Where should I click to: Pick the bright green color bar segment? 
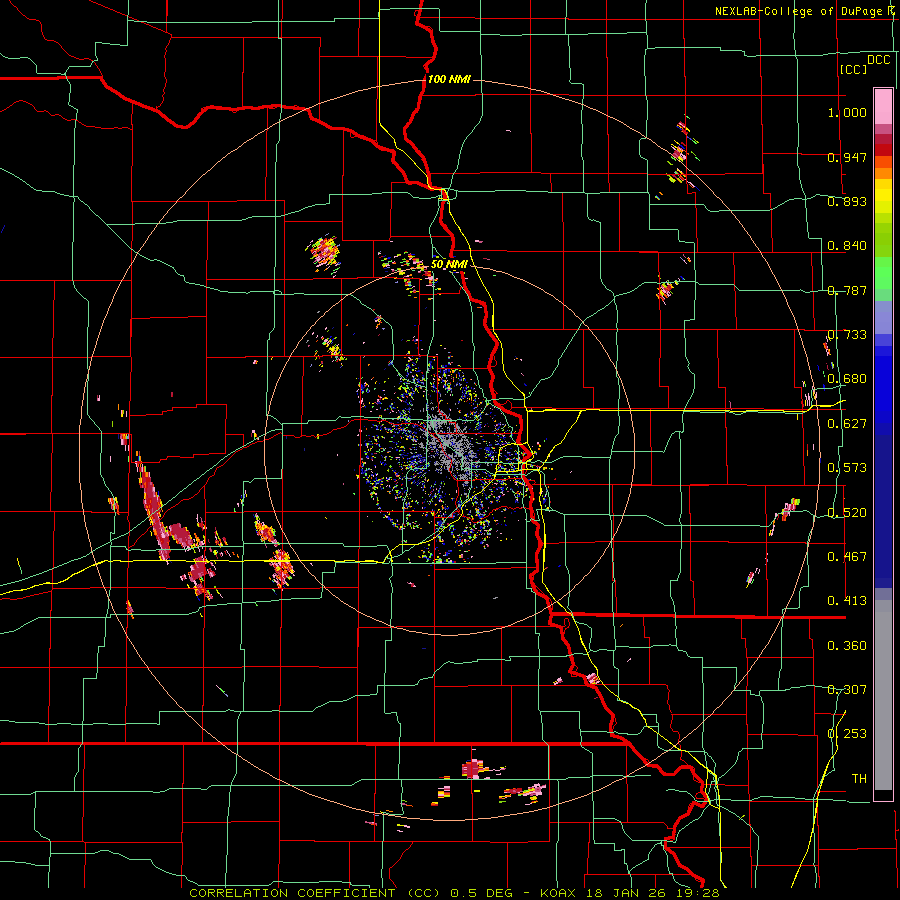point(883,273)
